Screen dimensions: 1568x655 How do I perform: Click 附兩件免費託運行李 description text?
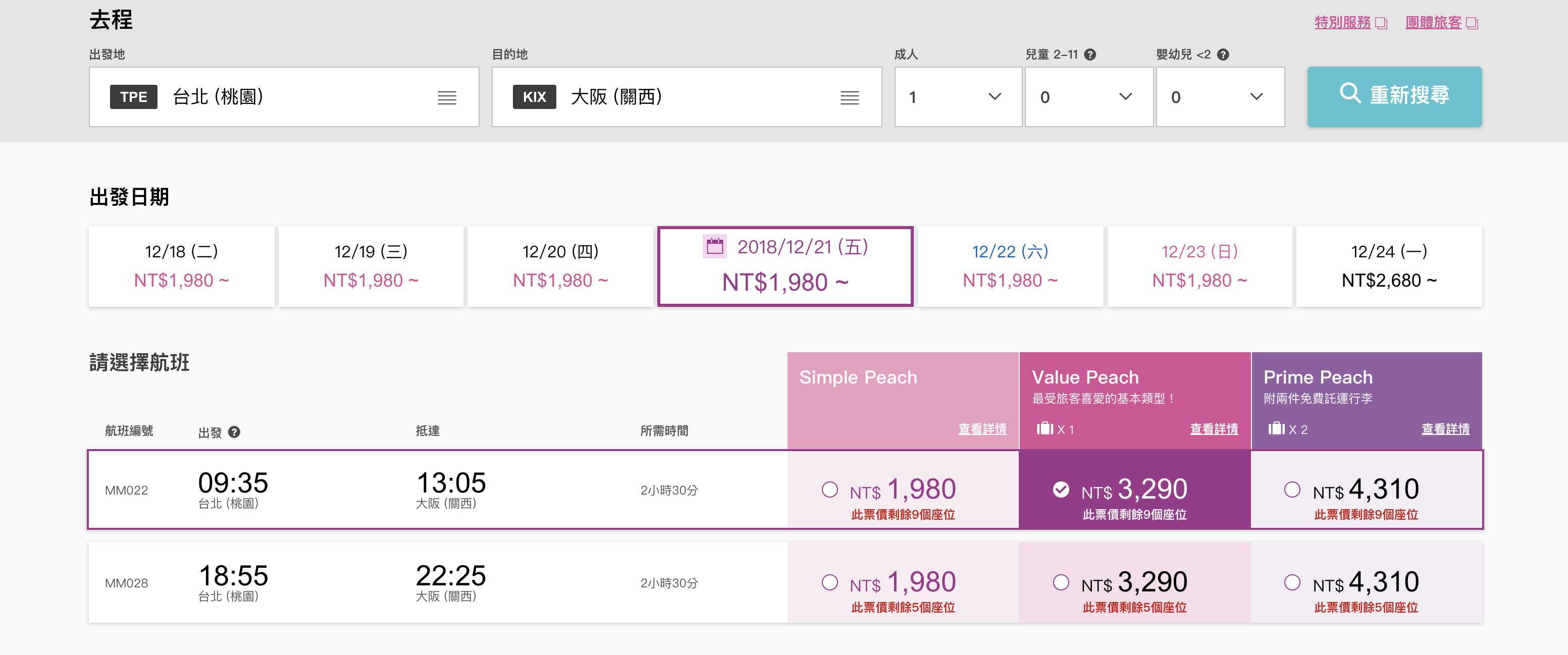click(x=1318, y=398)
